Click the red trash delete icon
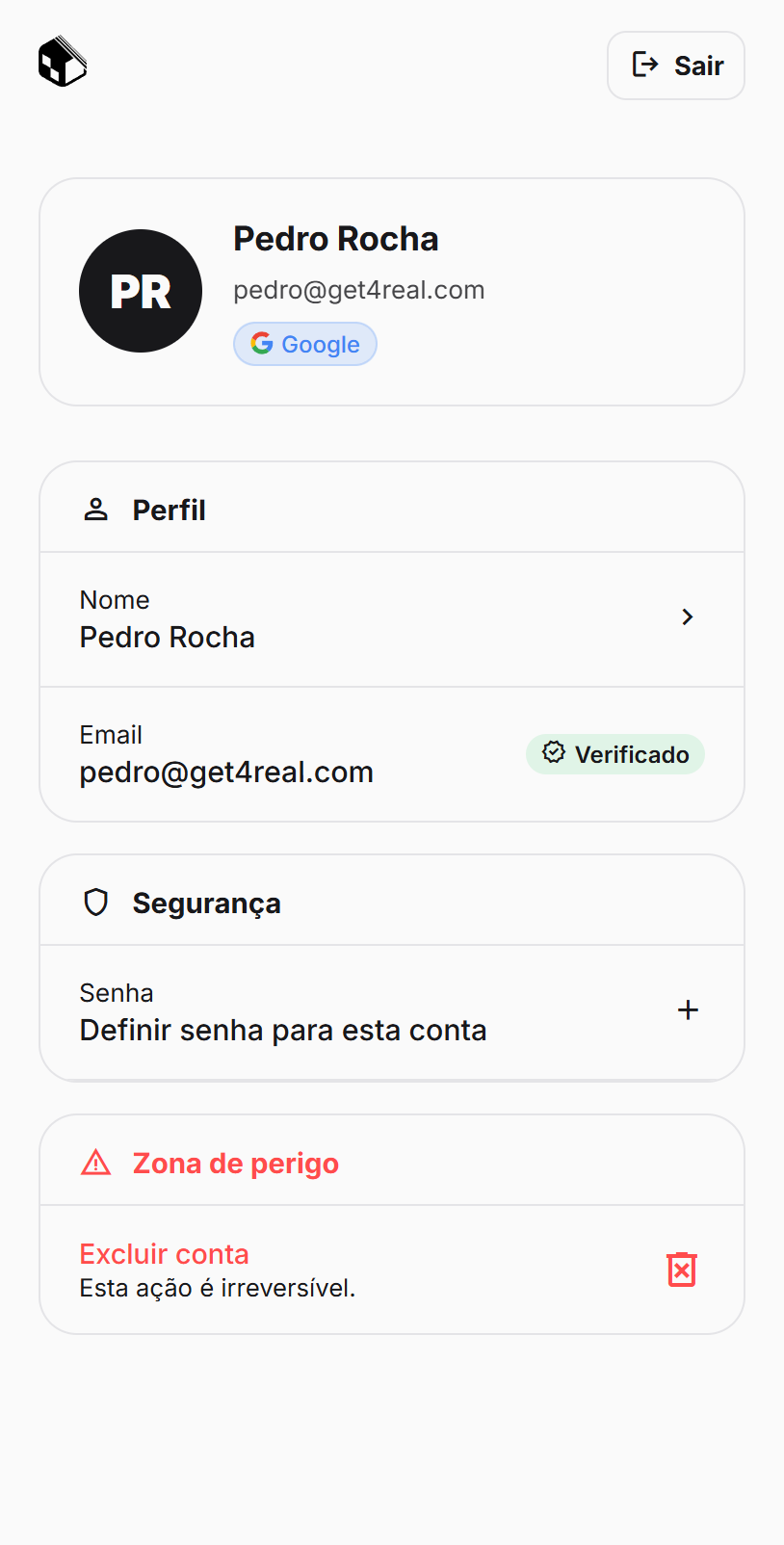The height and width of the screenshot is (1545, 784). [x=682, y=1270]
